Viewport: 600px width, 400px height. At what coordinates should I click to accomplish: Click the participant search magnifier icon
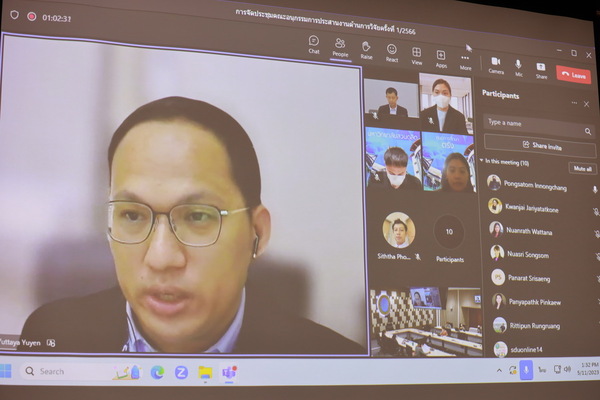[x=588, y=132]
